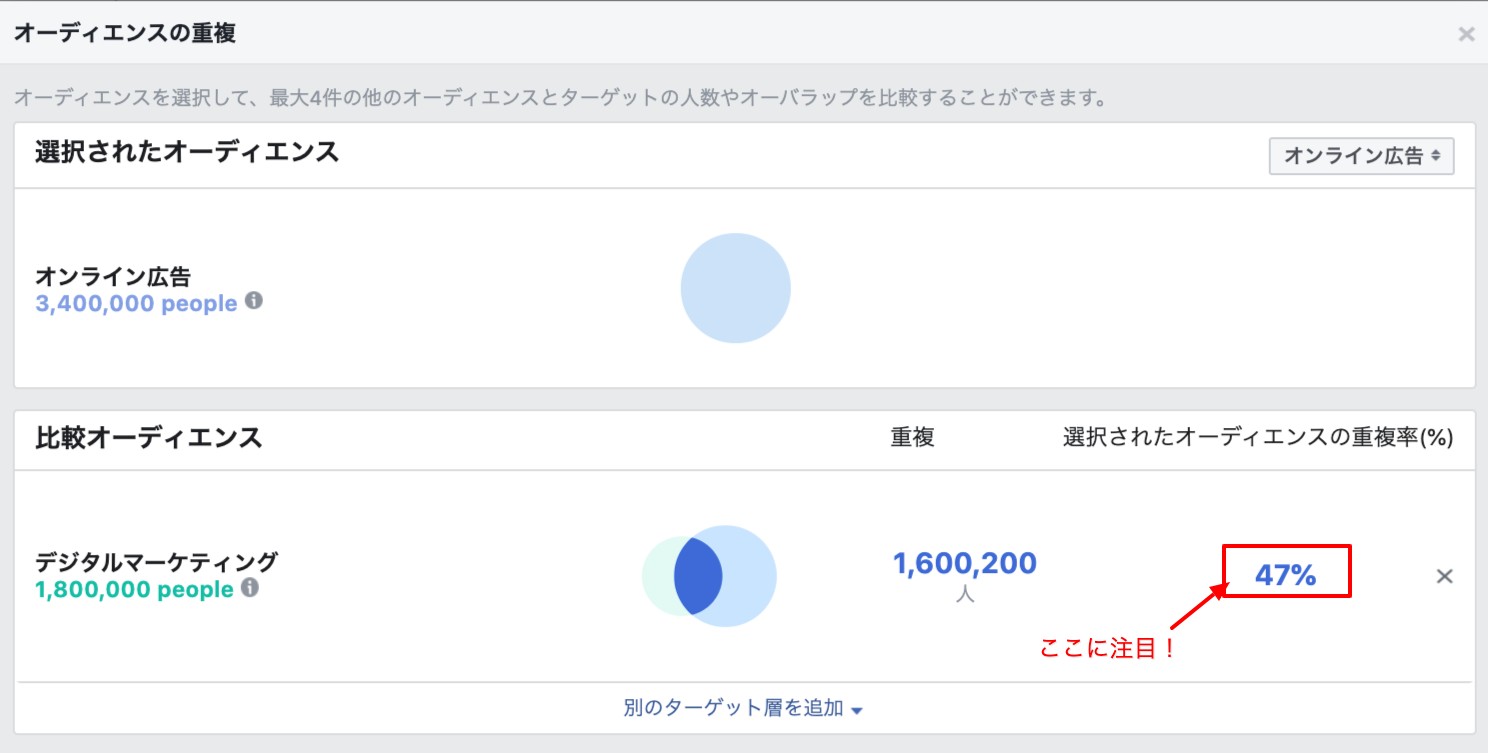Click the 別のターゲット層を追加 dropdown arrow
This screenshot has height=753, width=1488.
click(857, 710)
